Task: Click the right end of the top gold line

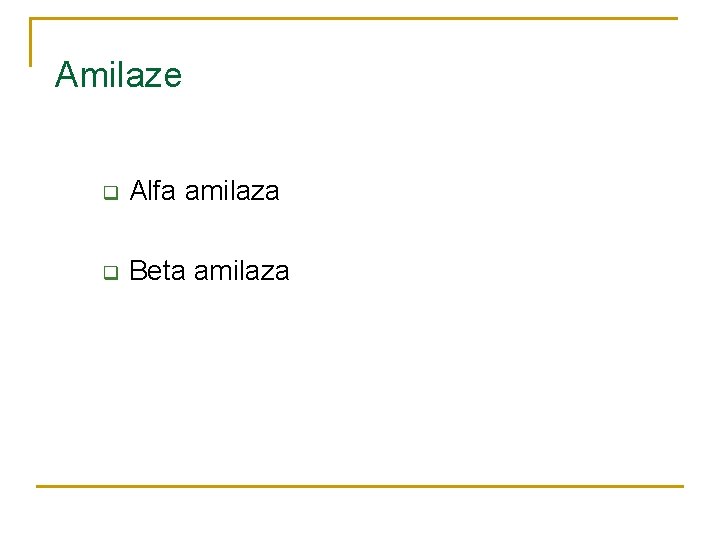Action: coord(675,18)
